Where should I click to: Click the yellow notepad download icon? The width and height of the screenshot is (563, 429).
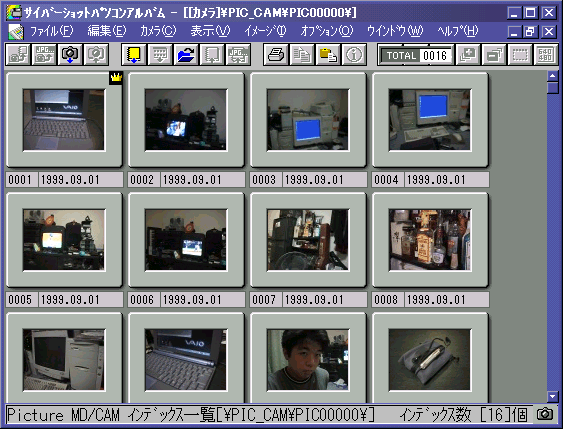pyautogui.click(x=134, y=55)
